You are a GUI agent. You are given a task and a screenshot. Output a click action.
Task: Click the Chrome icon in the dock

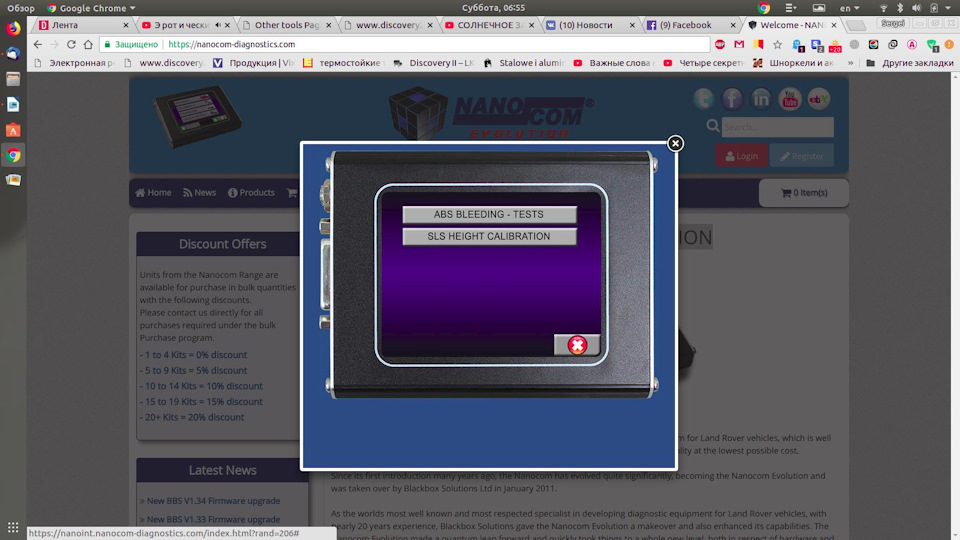pos(13,155)
